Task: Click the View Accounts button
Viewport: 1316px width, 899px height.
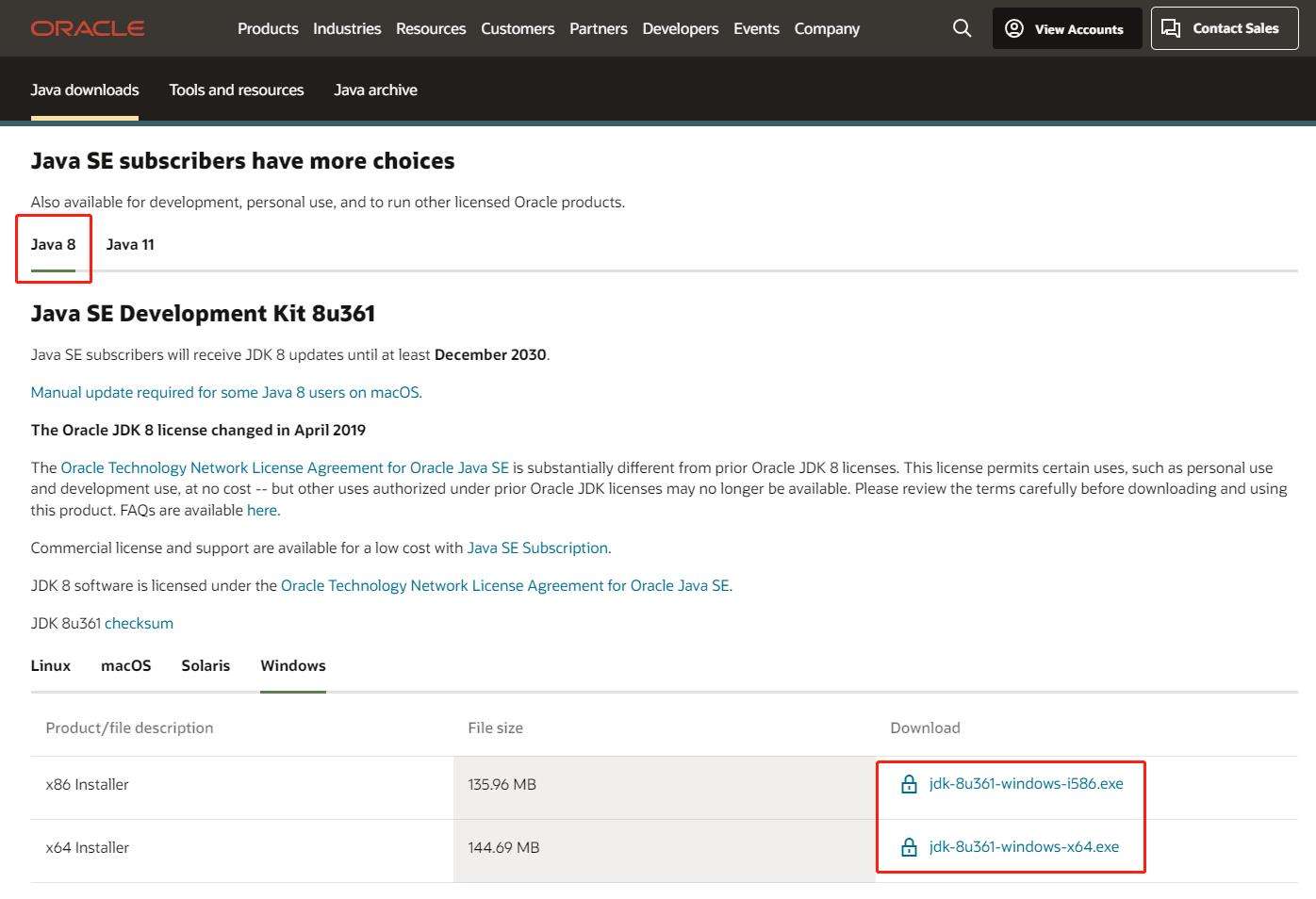Action: [1067, 28]
